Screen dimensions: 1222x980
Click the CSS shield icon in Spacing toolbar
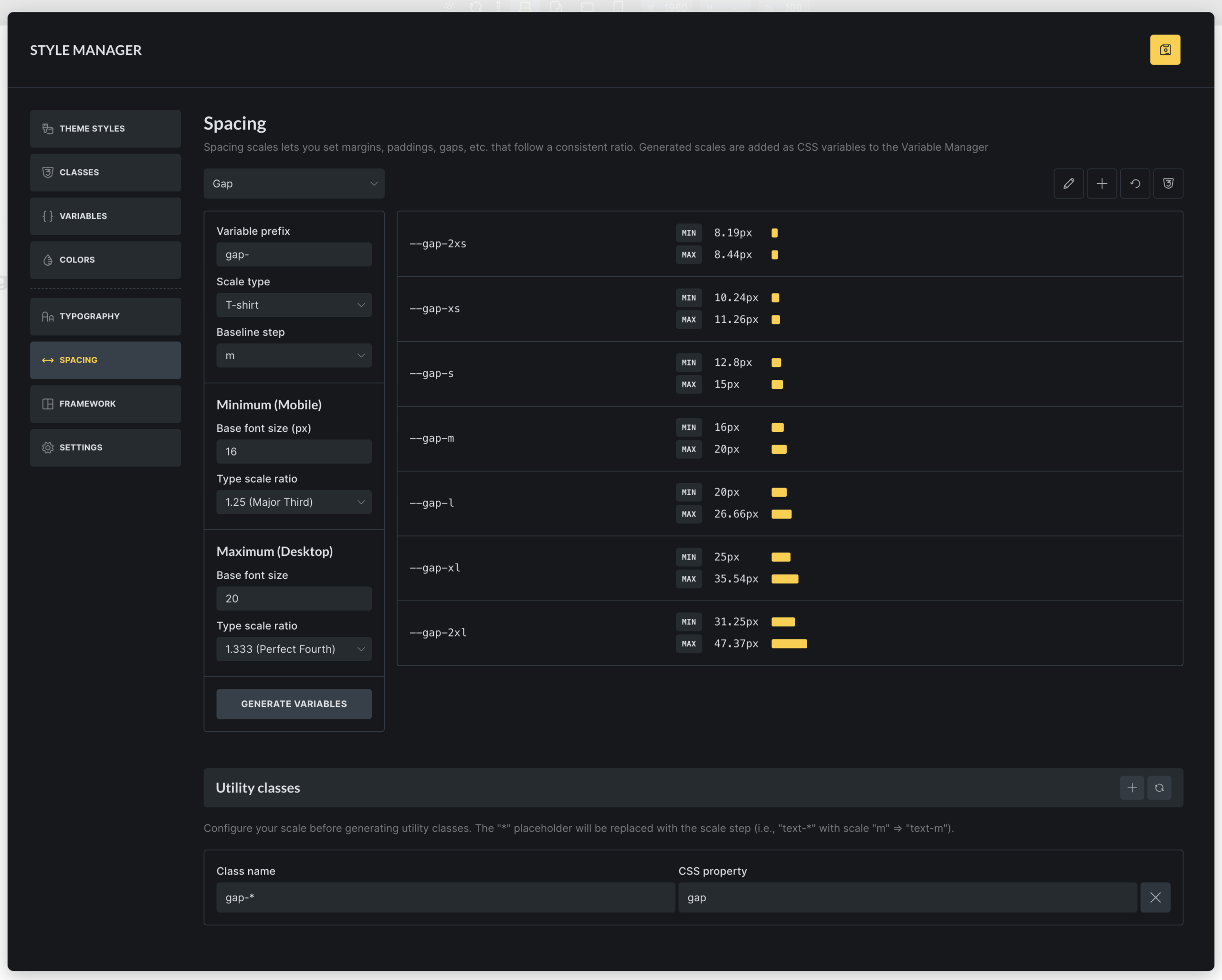(1168, 184)
